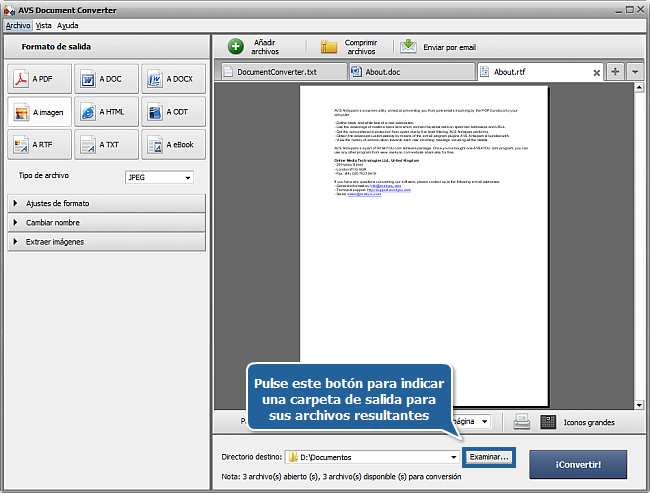
Task: Click the ¡Convertir! button
Action: point(578,464)
